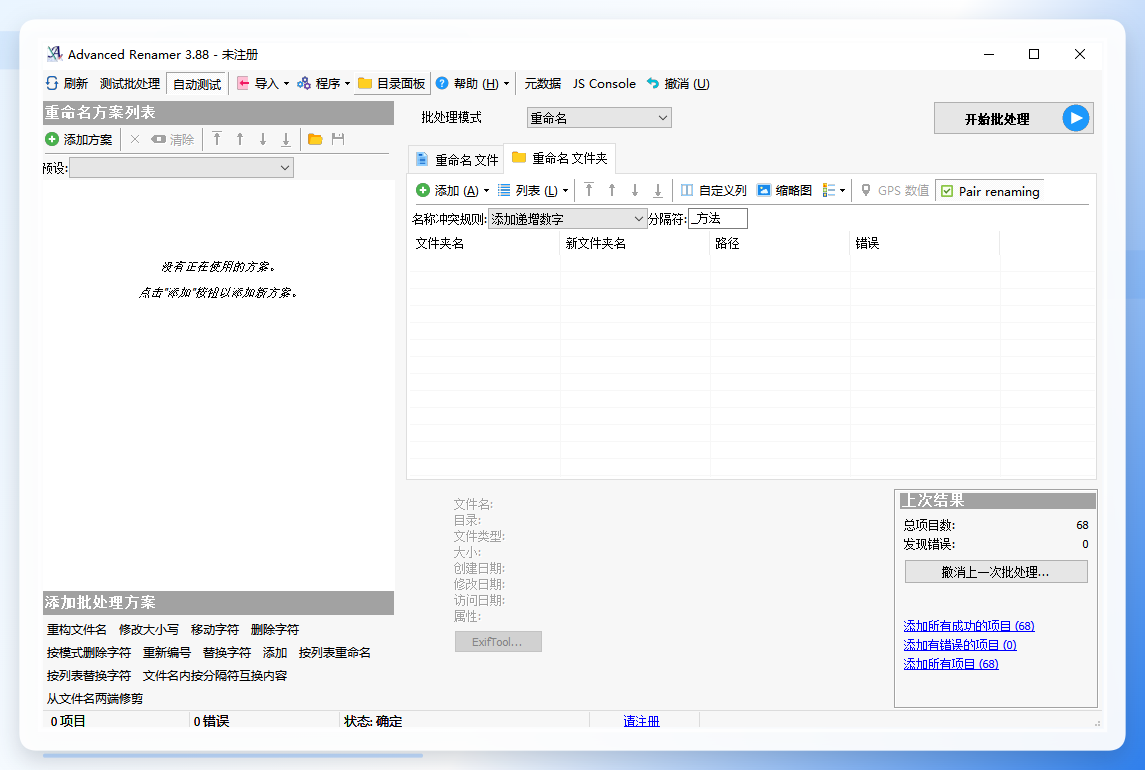Click the 开始批处理 play icon
This screenshot has height=770, width=1145.
pos(1075,118)
